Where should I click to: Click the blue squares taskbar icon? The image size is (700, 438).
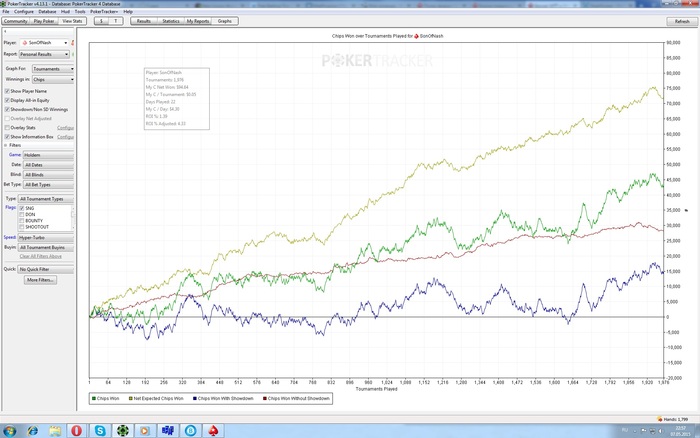pyautogui.click(x=168, y=431)
